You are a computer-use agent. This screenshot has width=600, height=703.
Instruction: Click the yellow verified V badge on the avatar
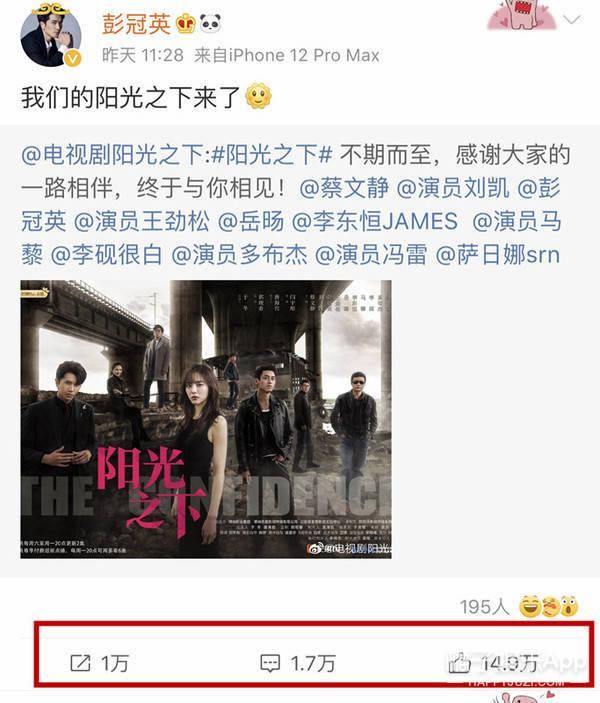[x=73, y=58]
